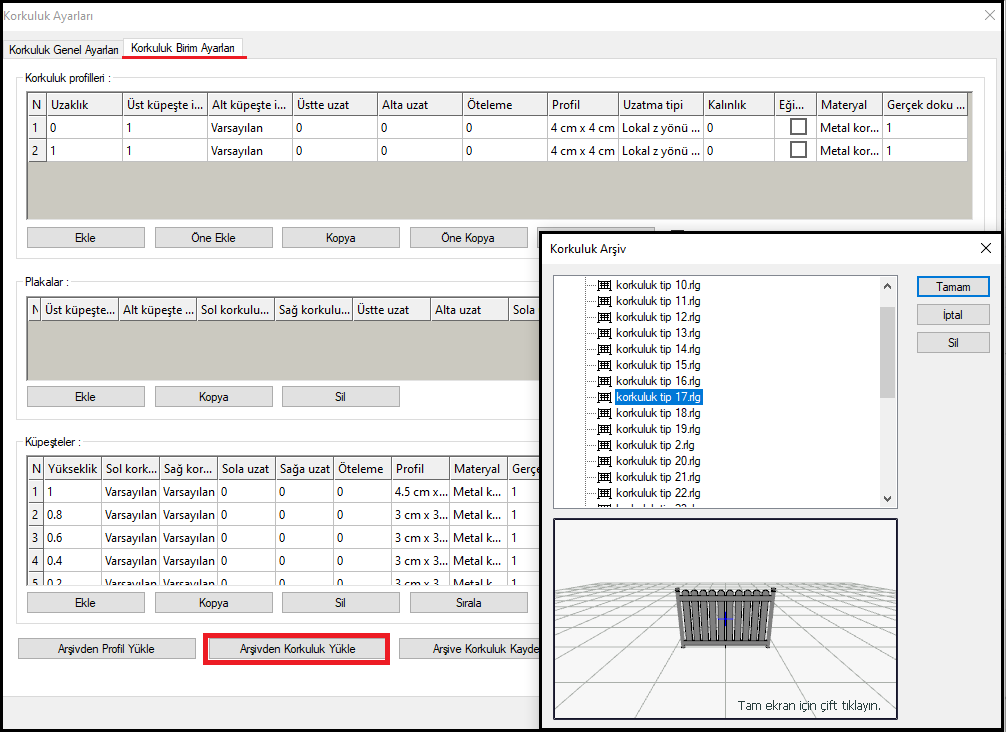Screen dimensions: 1006x732
Task: Click the file icon beside korkuluk tip 2.rlg
Action: click(x=604, y=445)
